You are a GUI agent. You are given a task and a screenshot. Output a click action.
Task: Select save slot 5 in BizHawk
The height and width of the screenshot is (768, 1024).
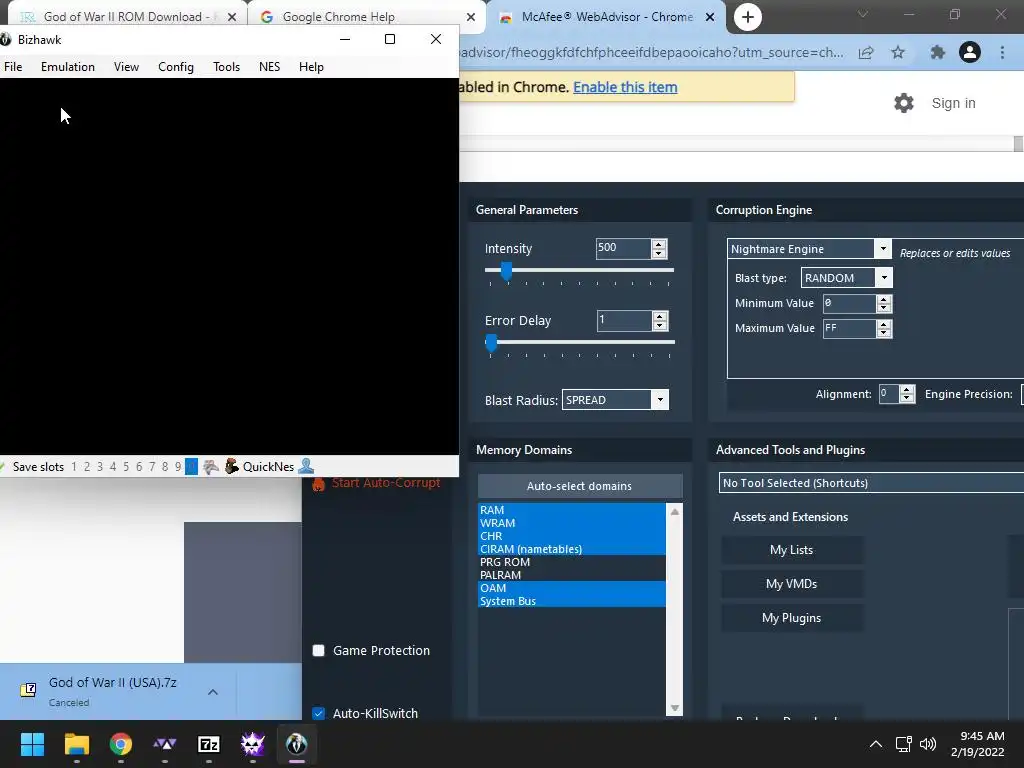[126, 466]
